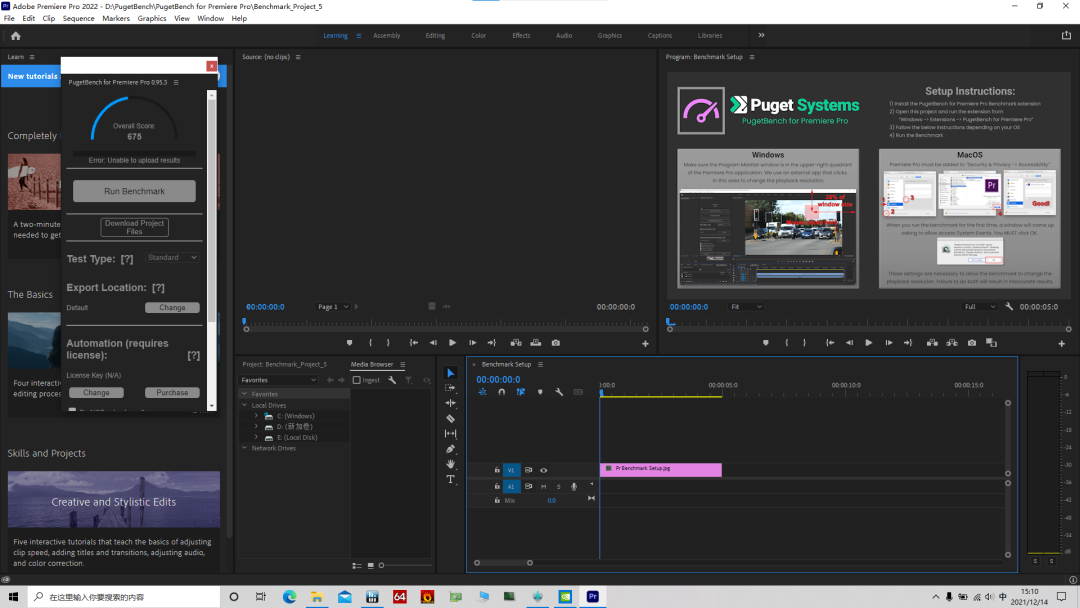Collapse the Local Drives group
Viewport: 1080px width, 608px height.
245,406
